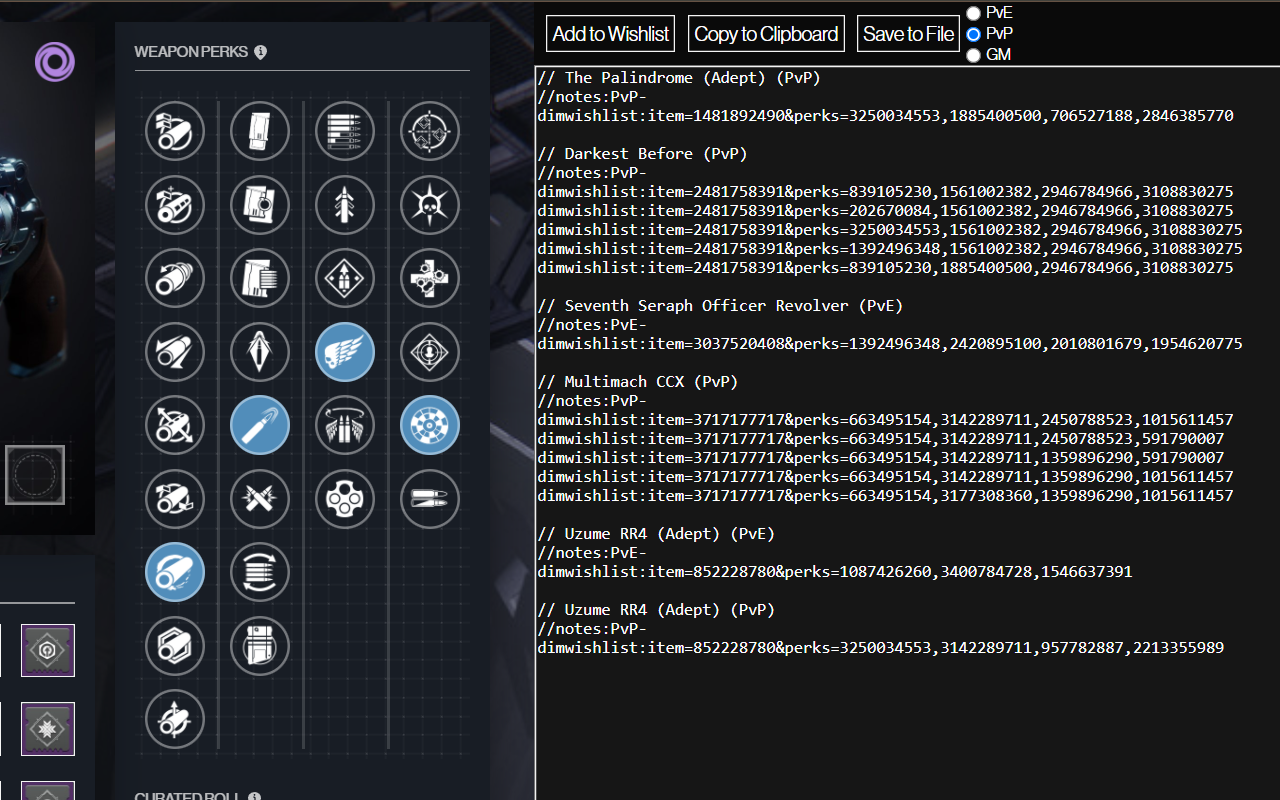Select the PvP radio button

973,34
